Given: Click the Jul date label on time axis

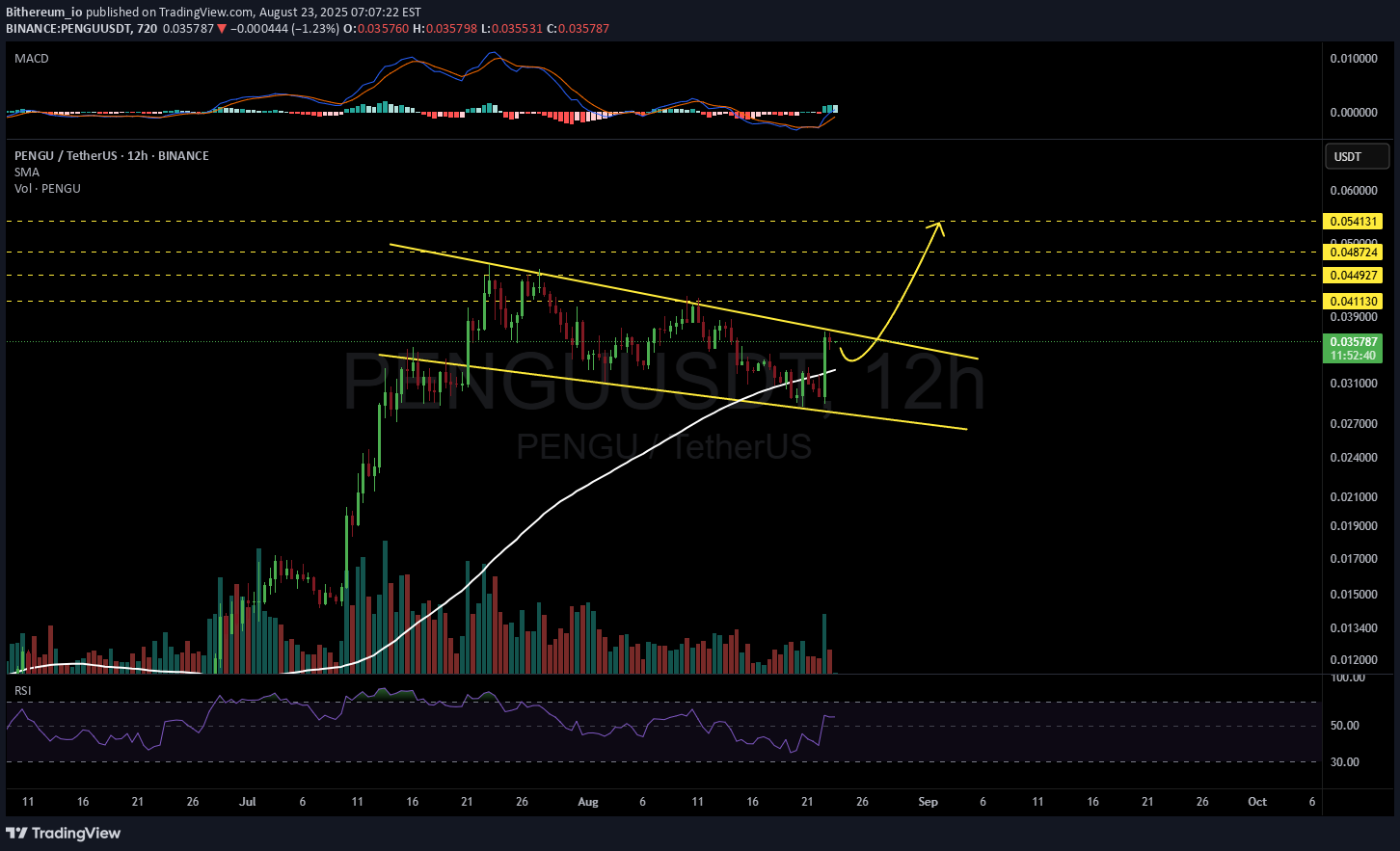Looking at the screenshot, I should pyautogui.click(x=248, y=802).
